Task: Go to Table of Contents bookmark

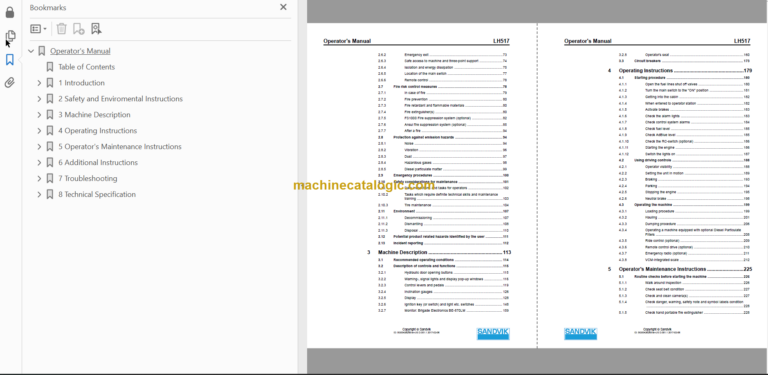Action: (87, 67)
